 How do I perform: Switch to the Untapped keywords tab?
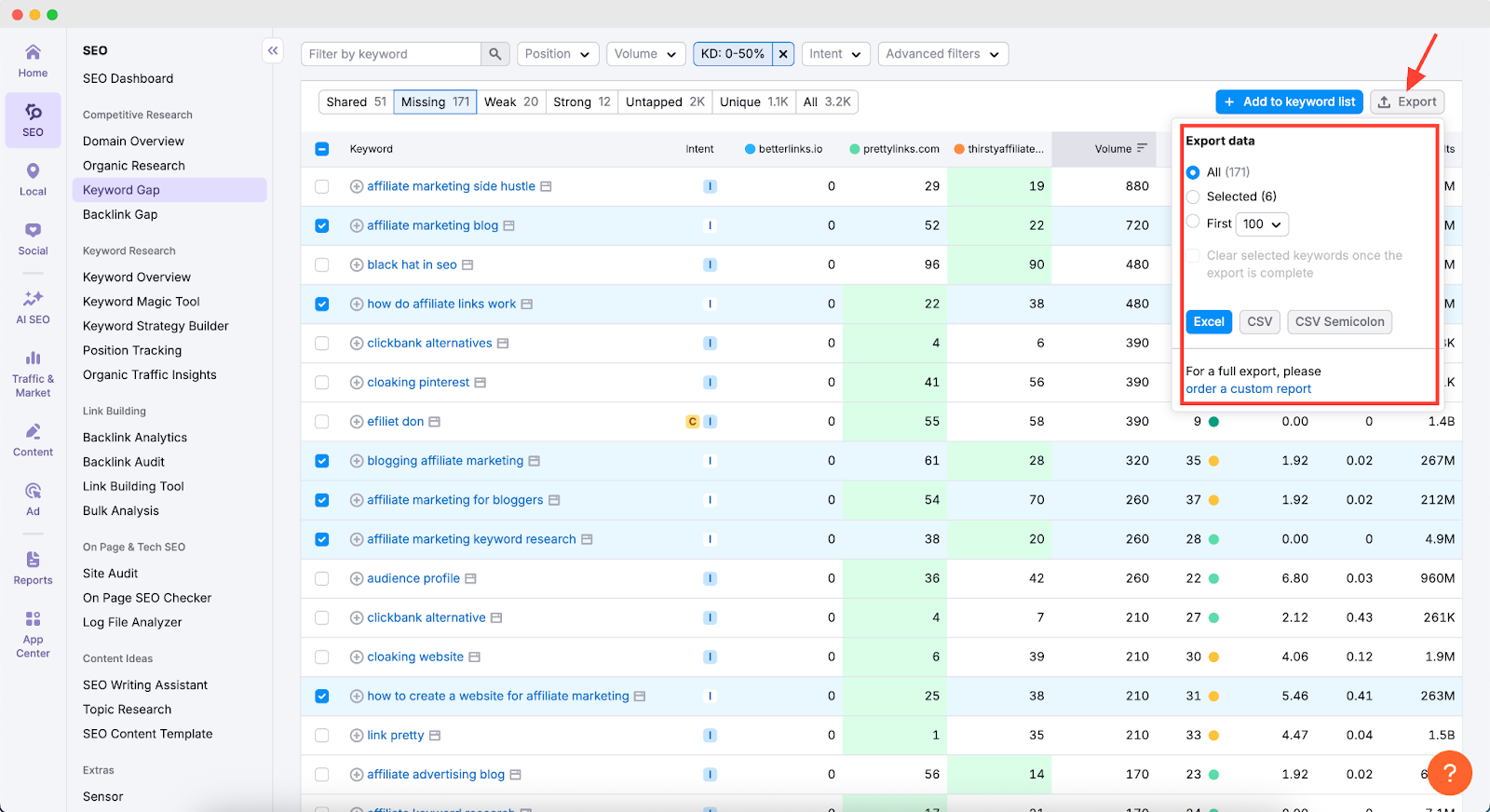665,101
